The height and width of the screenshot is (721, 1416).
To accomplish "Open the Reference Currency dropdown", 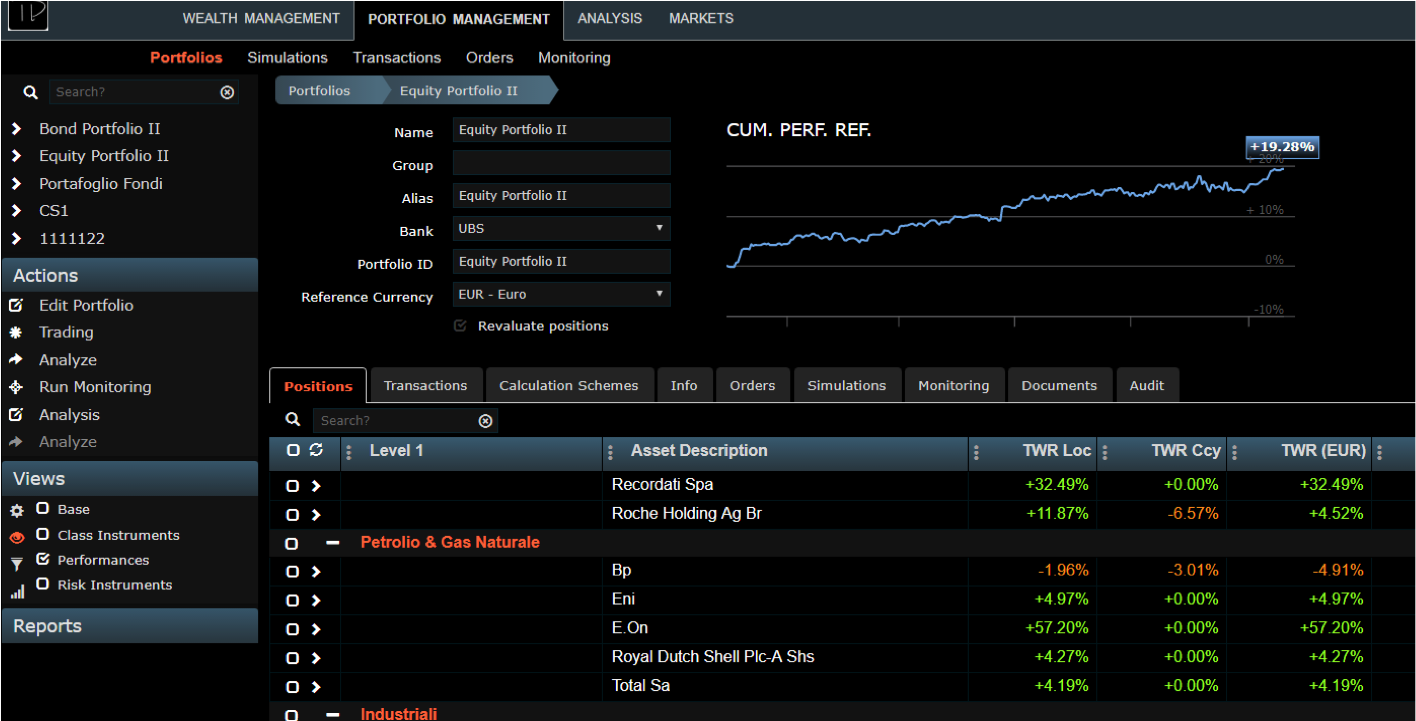I will click(561, 294).
